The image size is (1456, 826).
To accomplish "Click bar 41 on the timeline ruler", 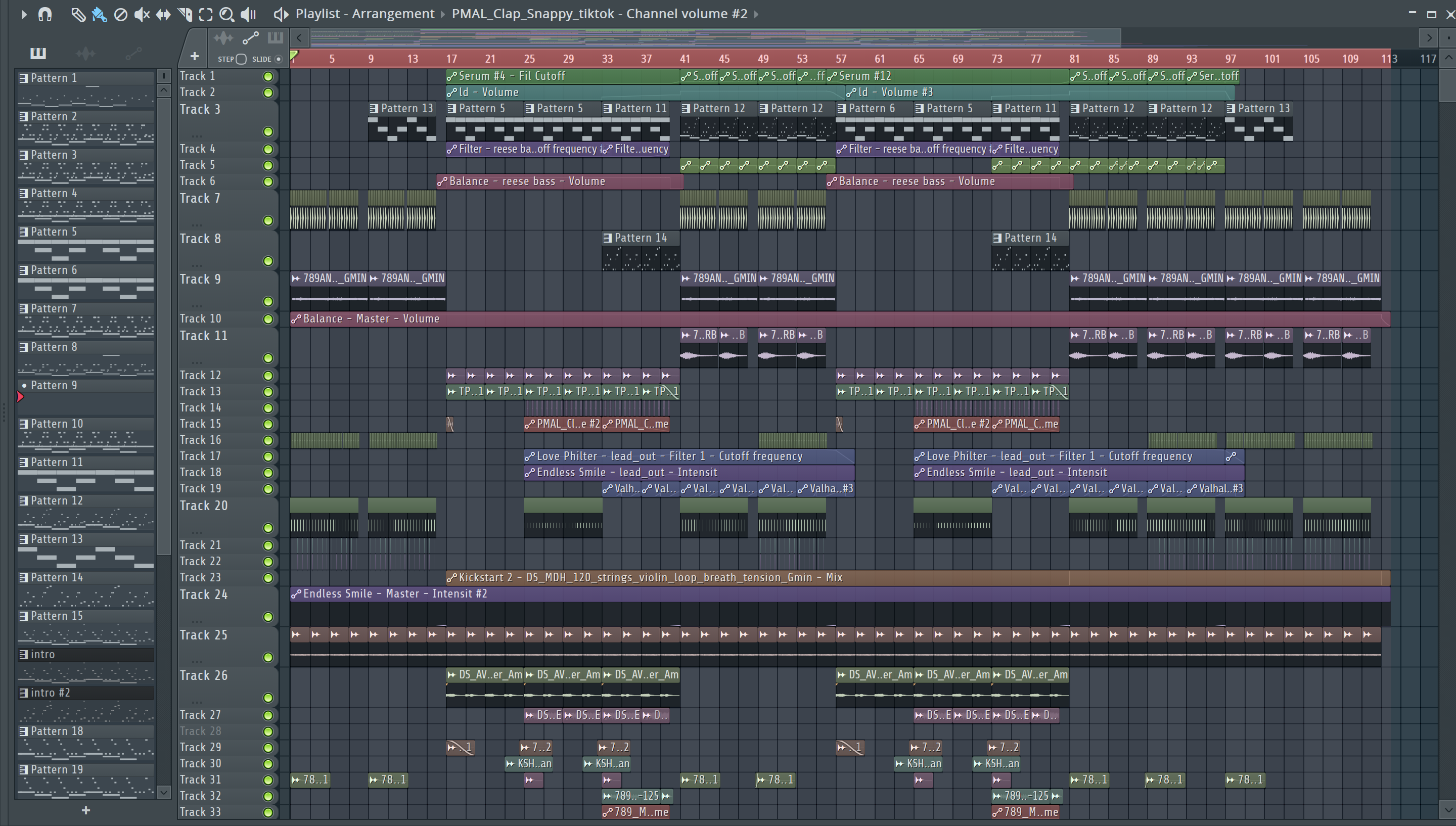I will [685, 59].
